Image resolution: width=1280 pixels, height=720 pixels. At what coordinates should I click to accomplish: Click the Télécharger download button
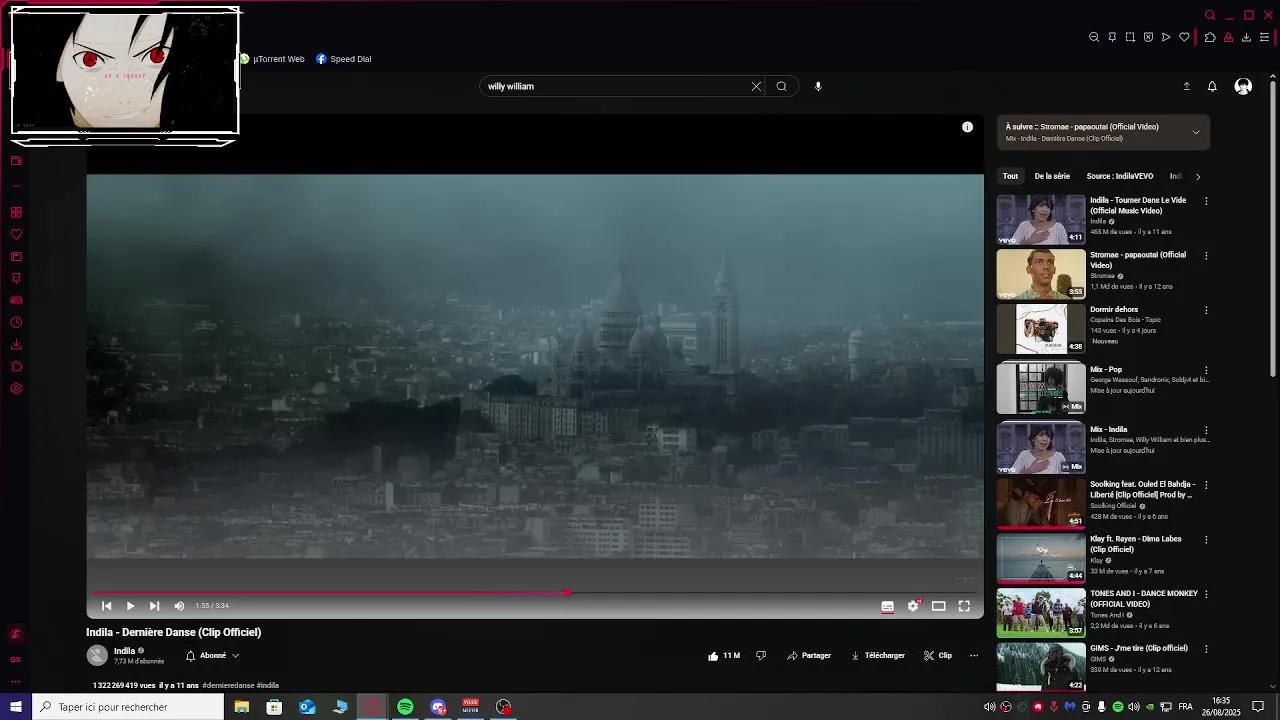878,656
